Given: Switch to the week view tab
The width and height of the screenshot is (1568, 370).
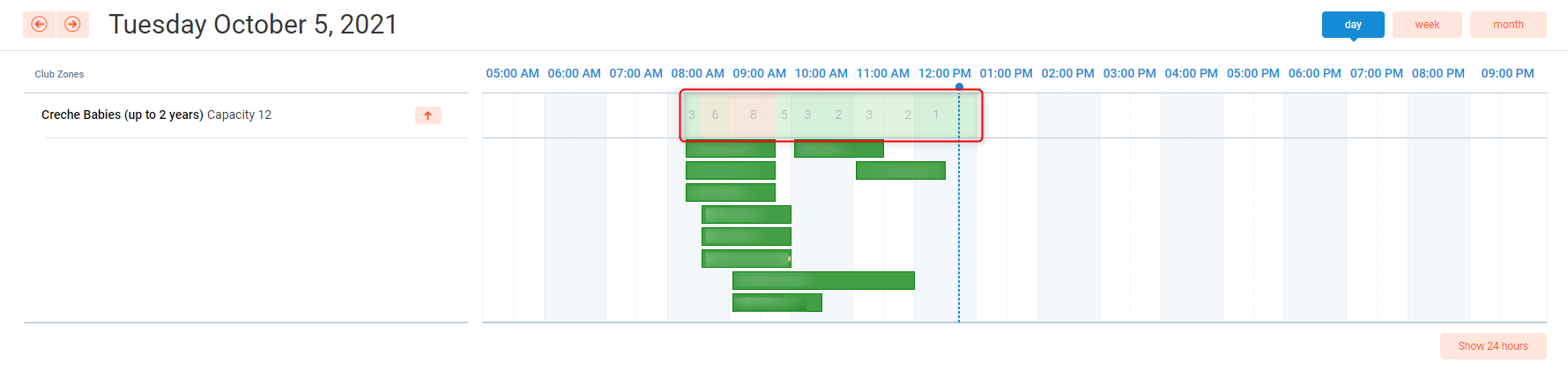Looking at the screenshot, I should (x=1427, y=25).
